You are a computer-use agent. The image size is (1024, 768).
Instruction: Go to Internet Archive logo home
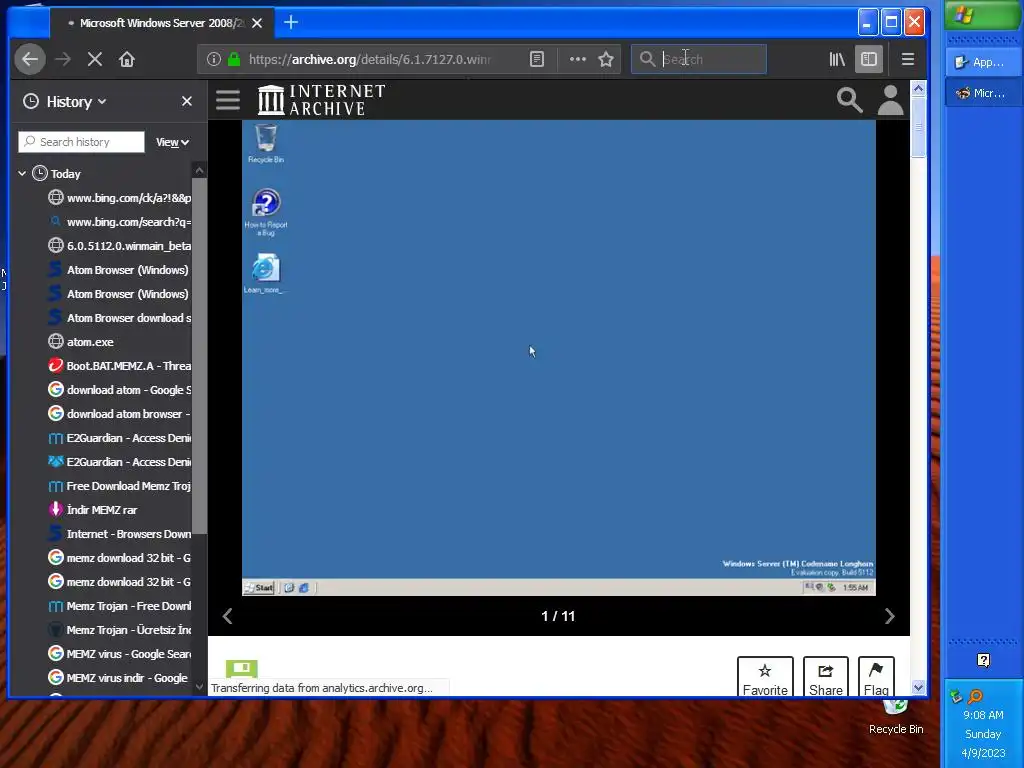(x=321, y=100)
